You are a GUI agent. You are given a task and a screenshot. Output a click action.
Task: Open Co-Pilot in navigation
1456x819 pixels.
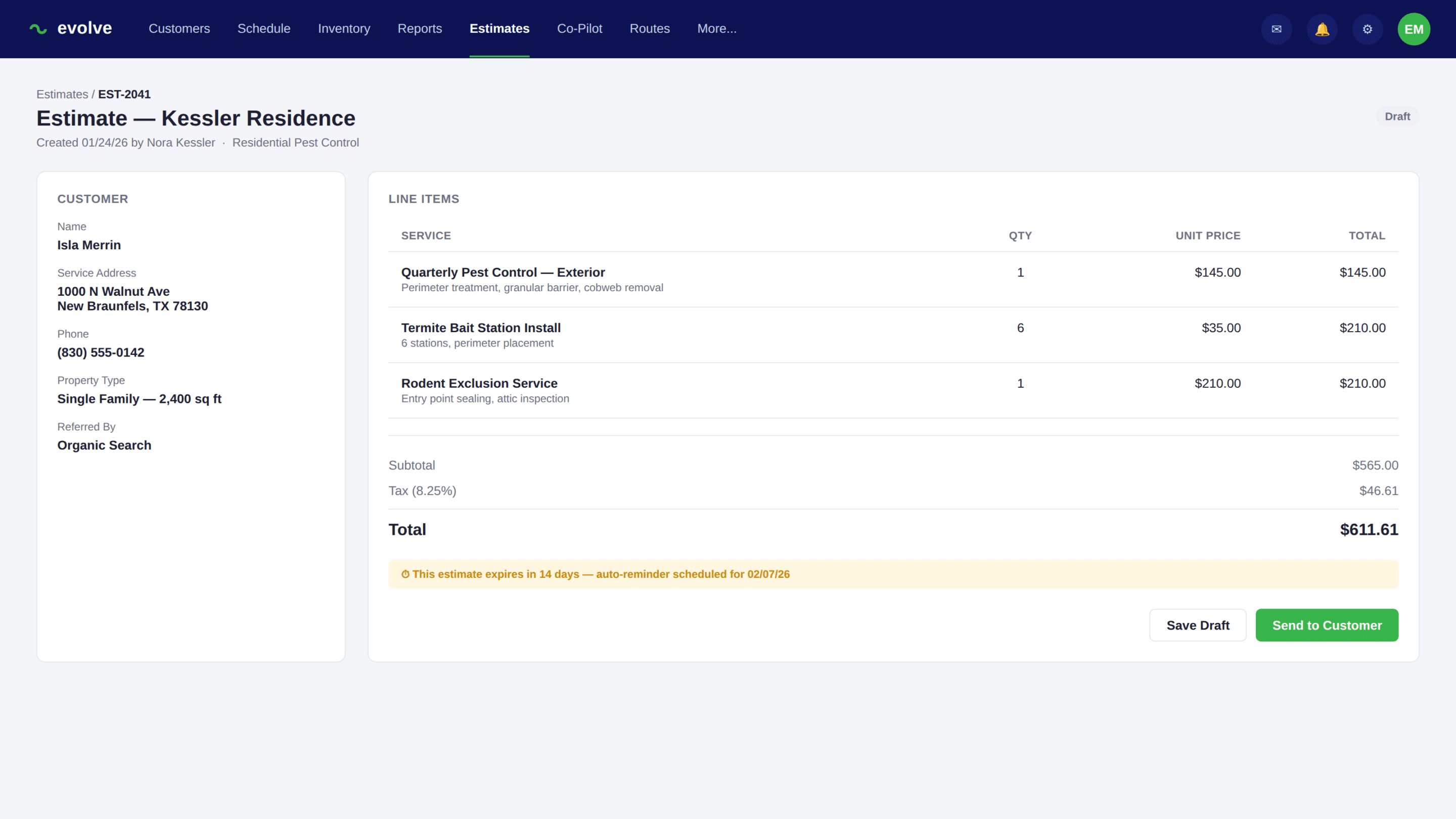[x=580, y=28]
